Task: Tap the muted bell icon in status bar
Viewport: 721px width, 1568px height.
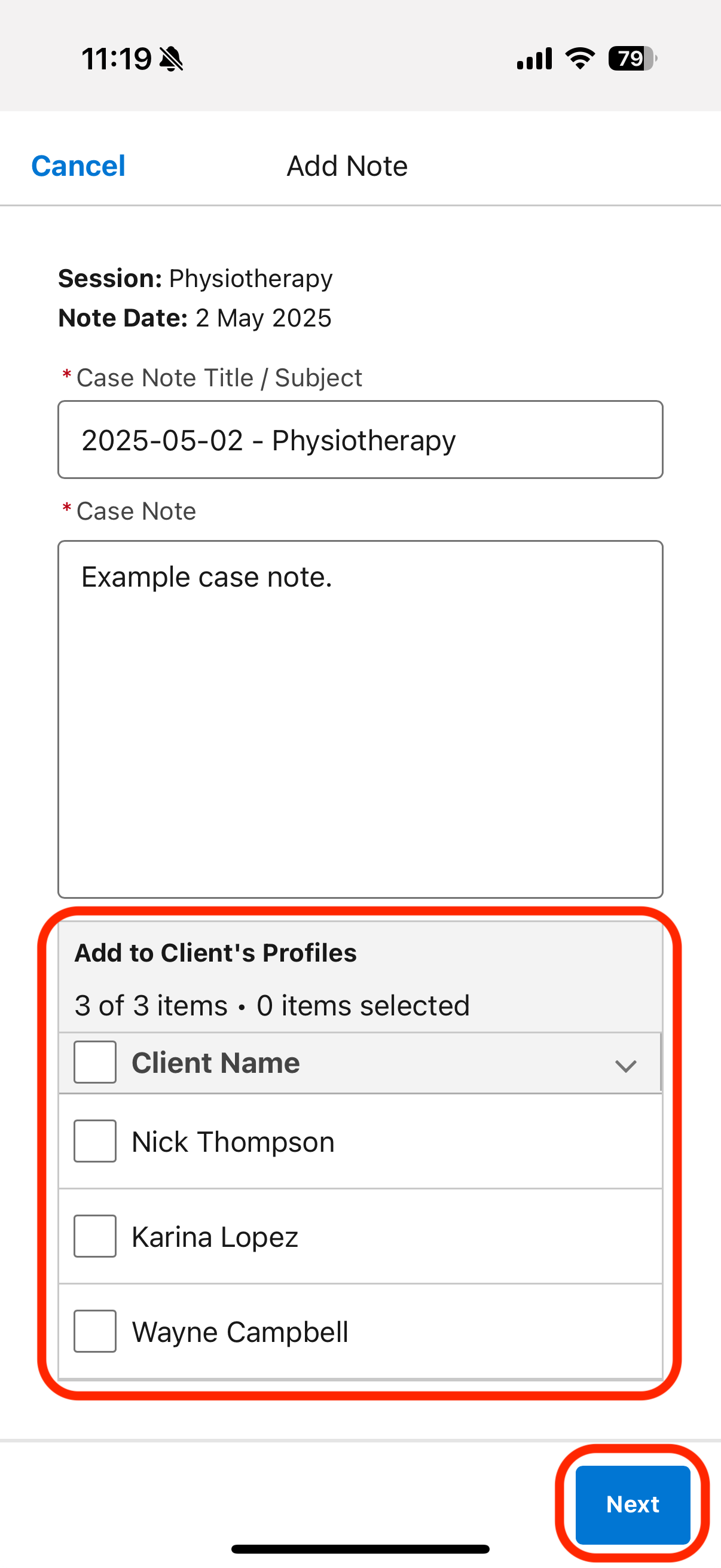Action: [171, 59]
